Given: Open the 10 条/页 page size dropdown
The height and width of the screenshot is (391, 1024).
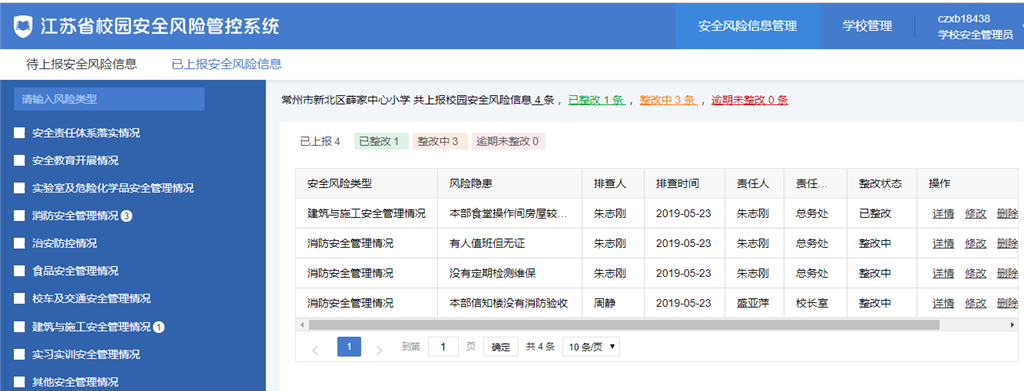Looking at the screenshot, I should point(591,347).
